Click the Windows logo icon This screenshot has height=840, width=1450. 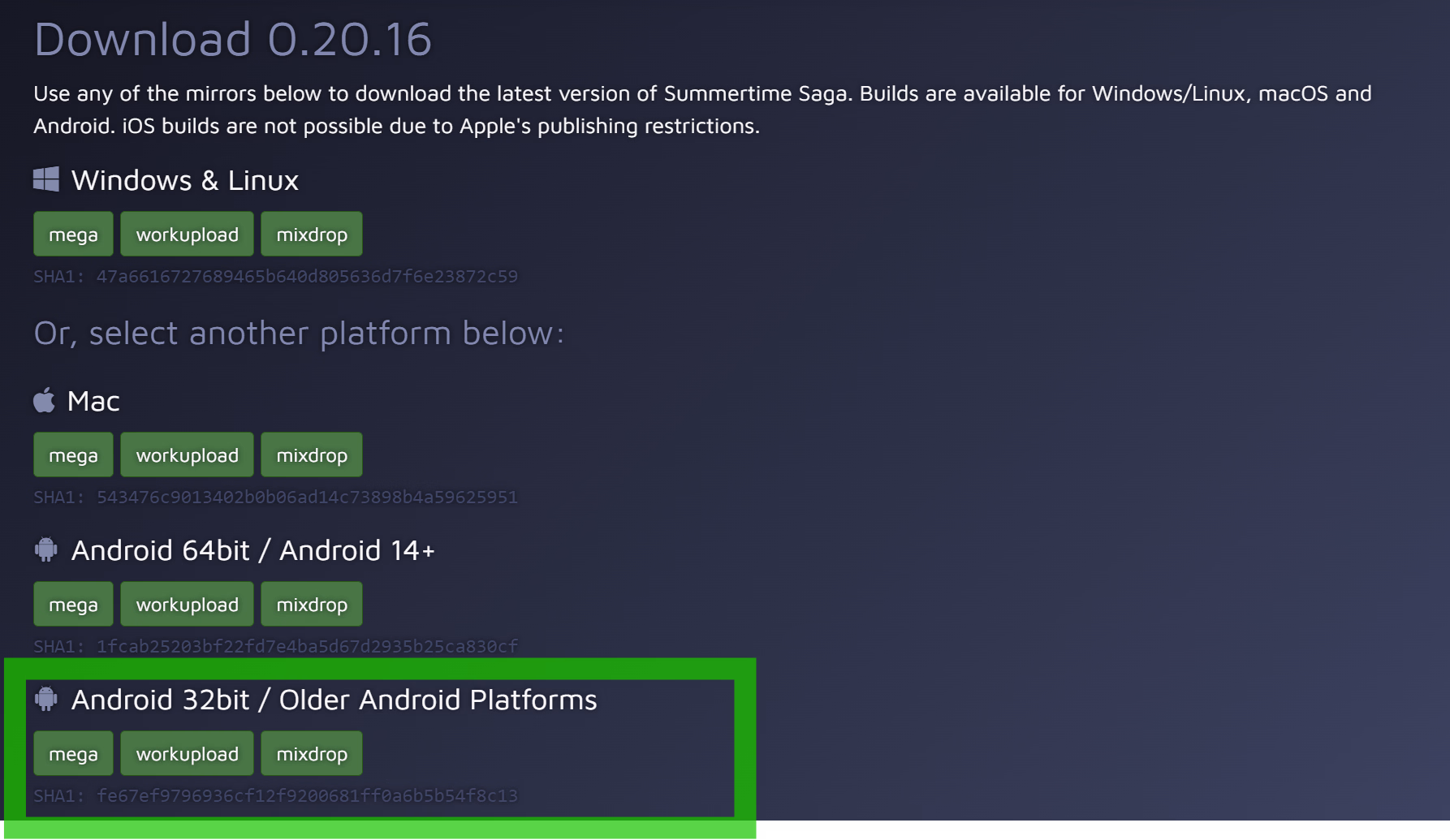46,179
